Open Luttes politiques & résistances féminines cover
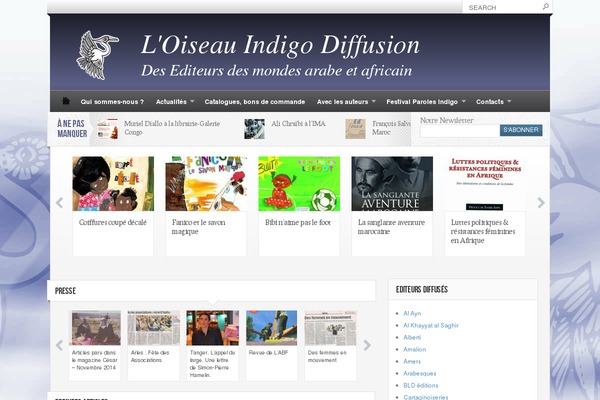600x400 pixels. tap(485, 183)
